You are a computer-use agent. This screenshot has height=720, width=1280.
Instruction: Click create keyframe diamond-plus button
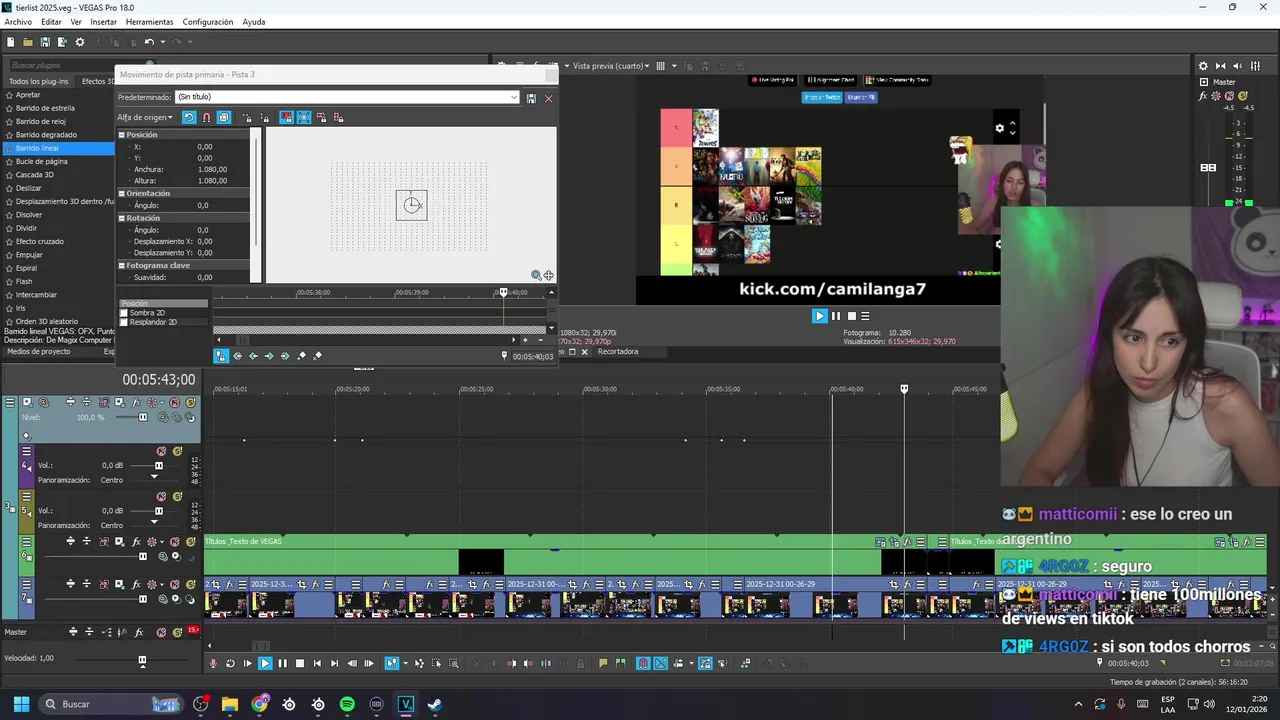pos(302,356)
